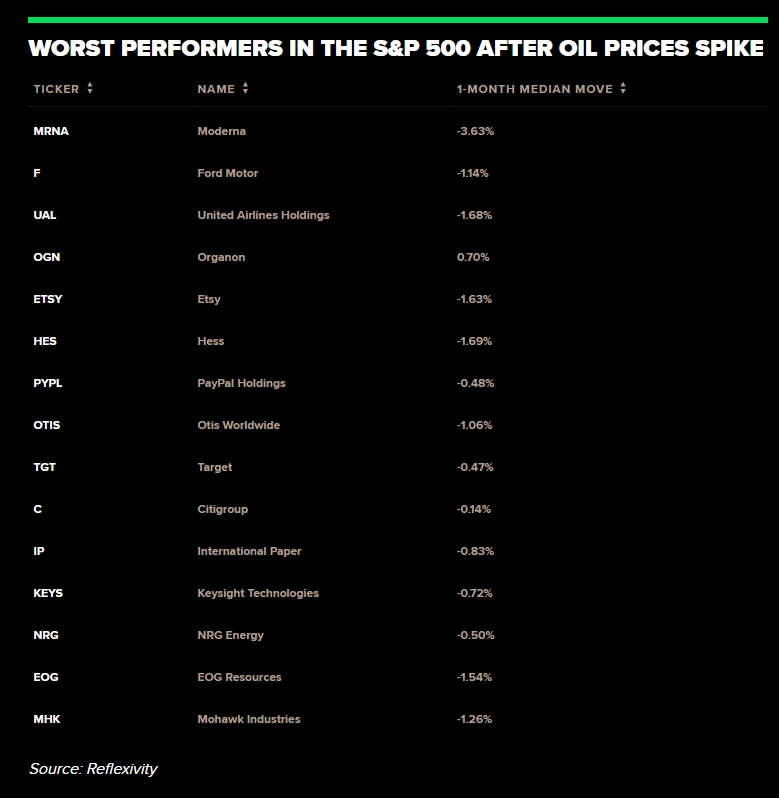The height and width of the screenshot is (798, 779).
Task: Select the MRNA ticker cell
Action: point(51,131)
